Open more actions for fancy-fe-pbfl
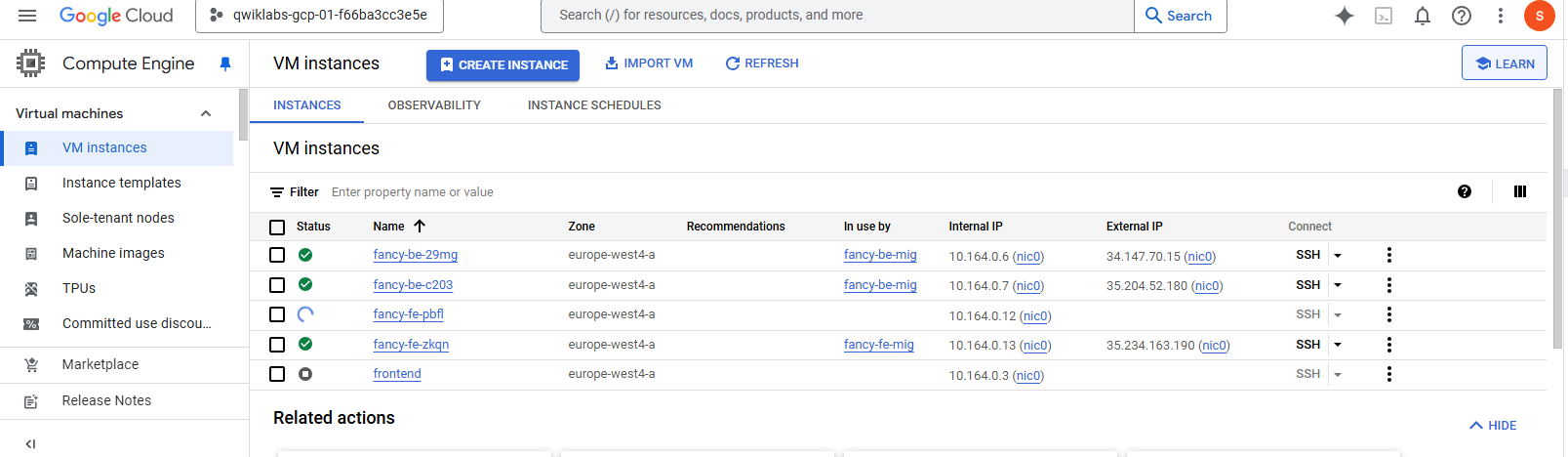Image resolution: width=1568 pixels, height=457 pixels. (x=1389, y=314)
